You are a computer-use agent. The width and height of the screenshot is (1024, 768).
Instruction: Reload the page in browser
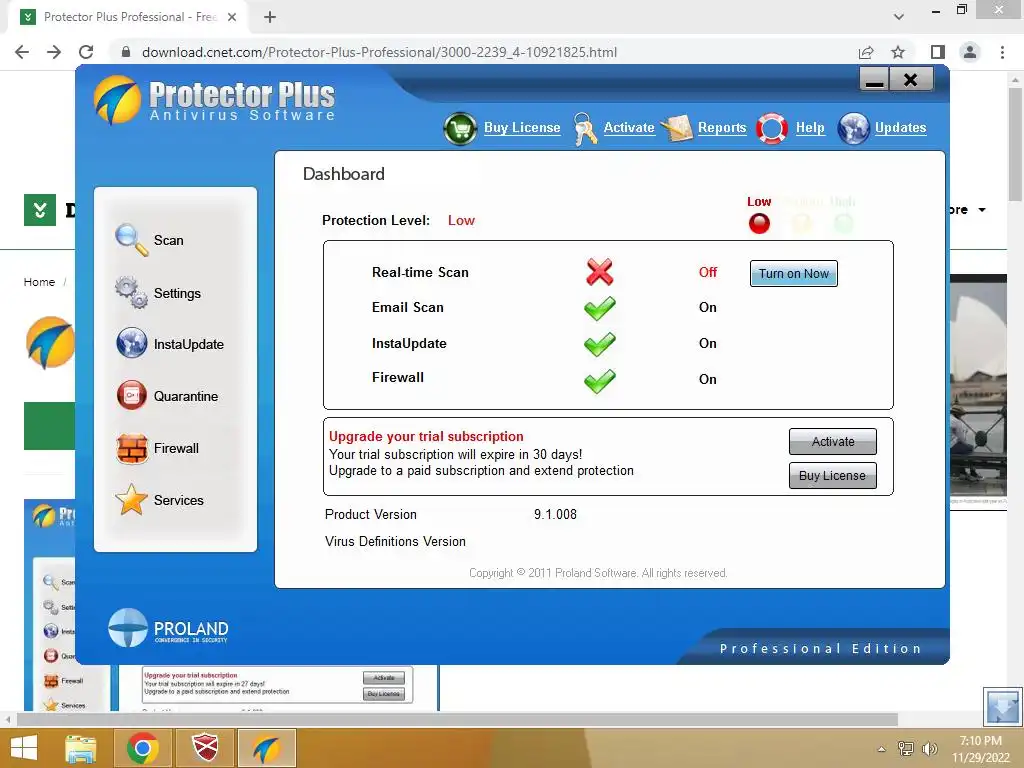[86, 52]
